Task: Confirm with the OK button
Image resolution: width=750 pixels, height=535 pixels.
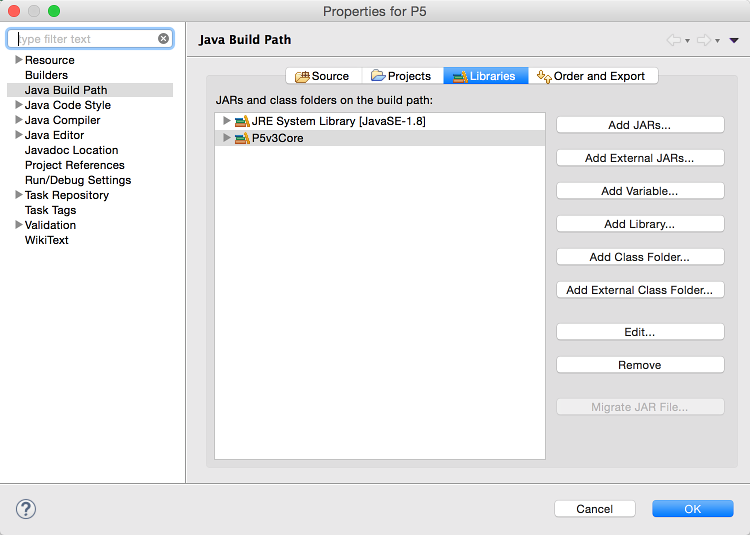Action: click(x=692, y=509)
